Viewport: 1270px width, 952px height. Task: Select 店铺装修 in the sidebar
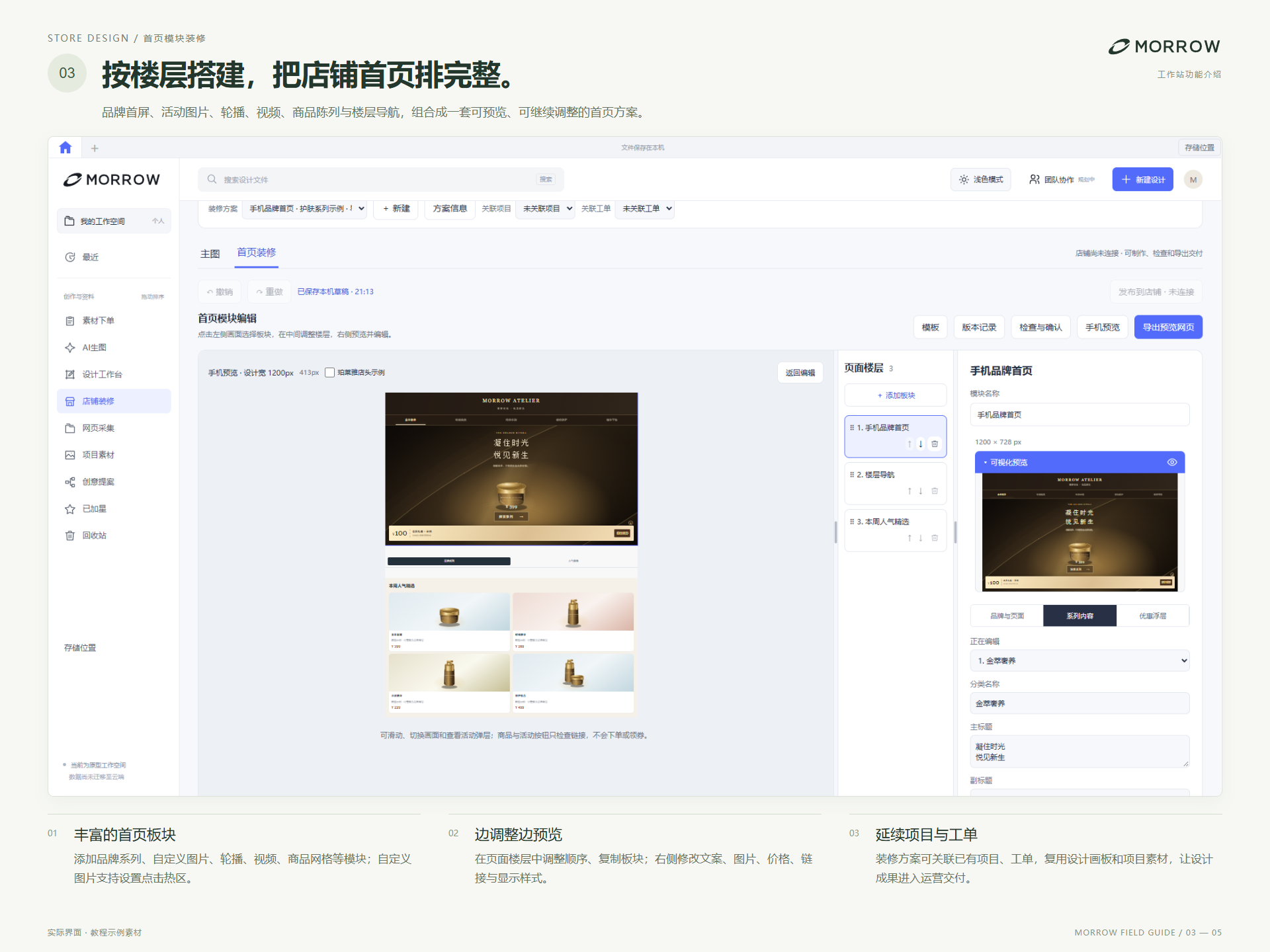tap(114, 401)
